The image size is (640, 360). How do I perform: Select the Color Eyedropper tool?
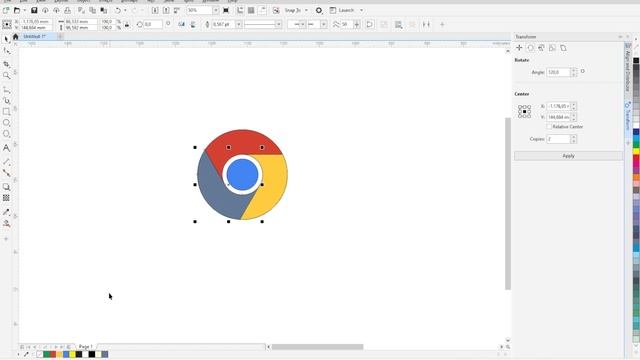[x=6, y=212]
